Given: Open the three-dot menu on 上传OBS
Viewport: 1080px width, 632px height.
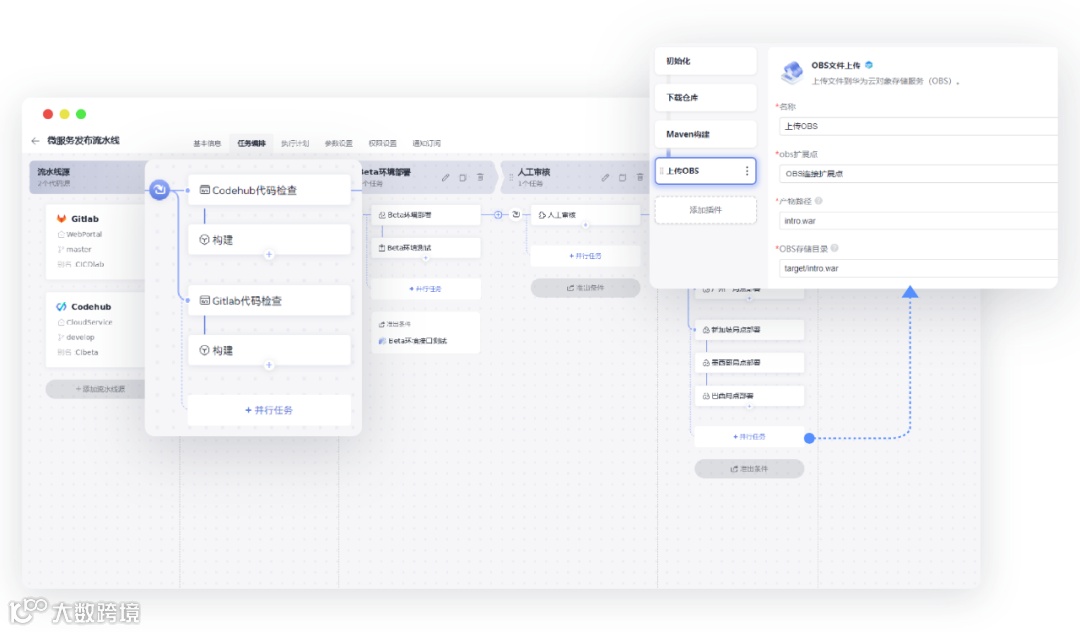Looking at the screenshot, I should [x=747, y=171].
